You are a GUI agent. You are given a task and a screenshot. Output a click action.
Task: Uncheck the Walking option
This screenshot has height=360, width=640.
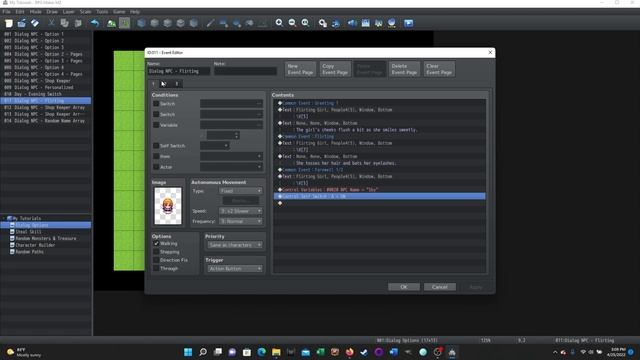tap(156, 243)
